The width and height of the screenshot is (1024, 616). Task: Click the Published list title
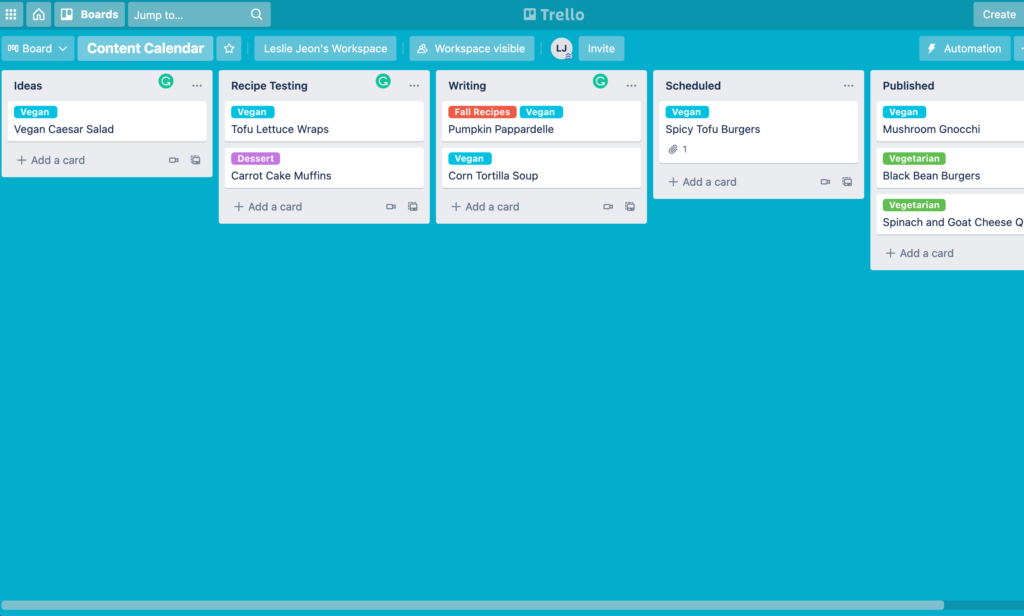point(908,86)
